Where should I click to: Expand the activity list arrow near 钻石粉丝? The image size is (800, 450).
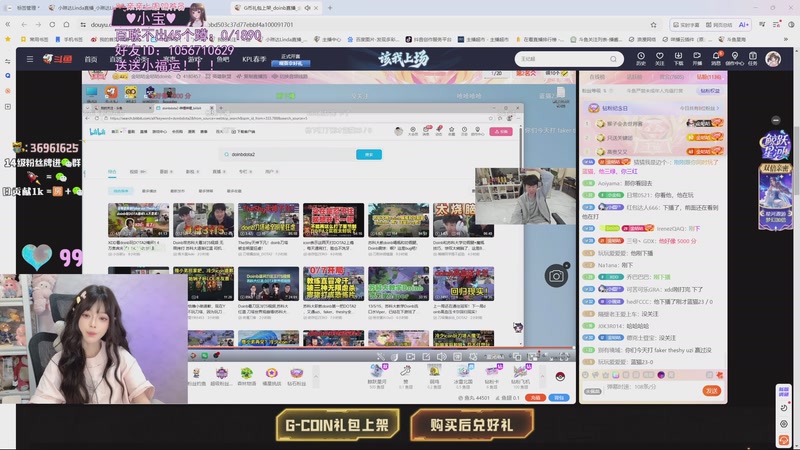coord(316,377)
